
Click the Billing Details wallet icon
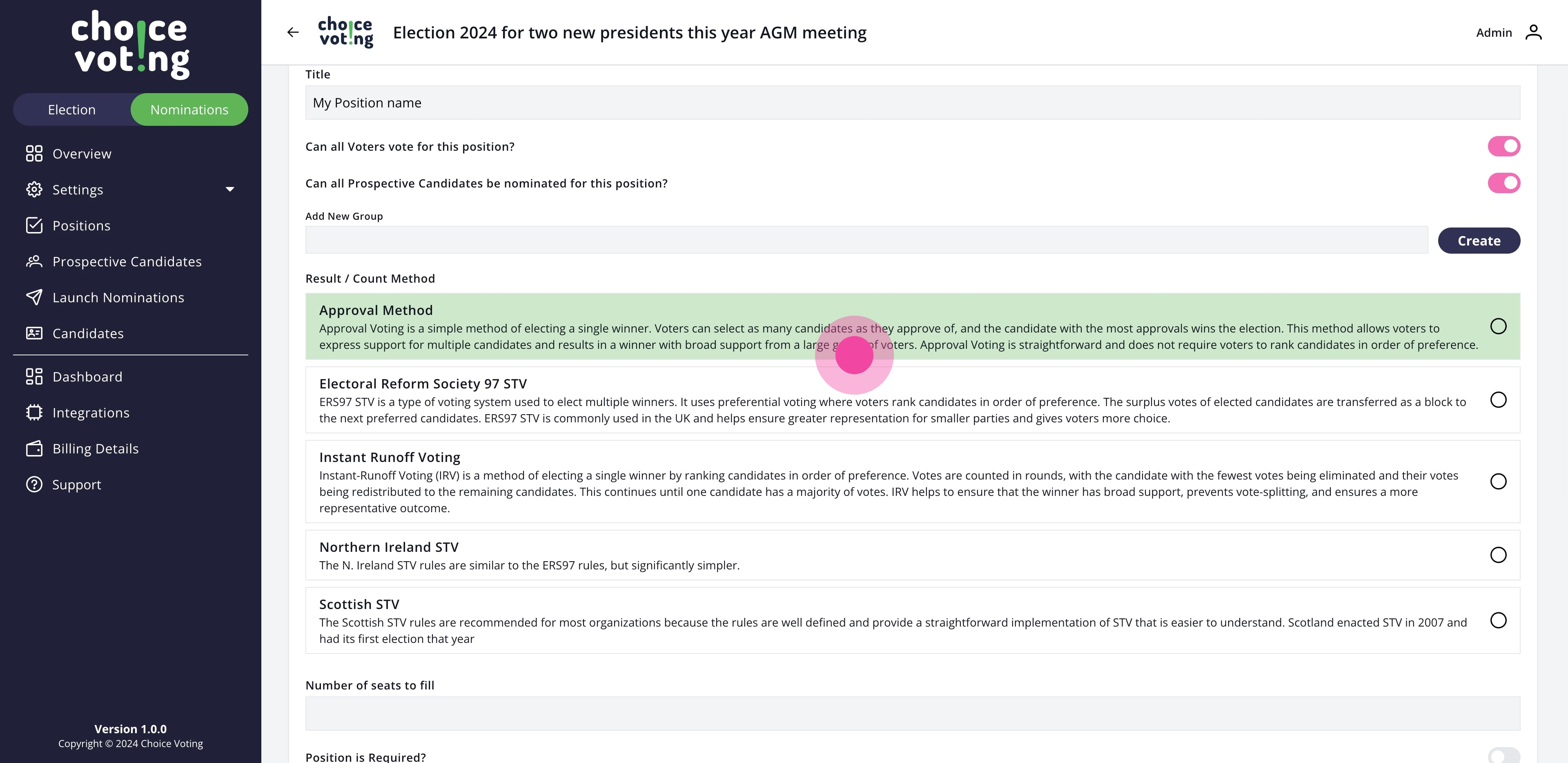[34, 448]
